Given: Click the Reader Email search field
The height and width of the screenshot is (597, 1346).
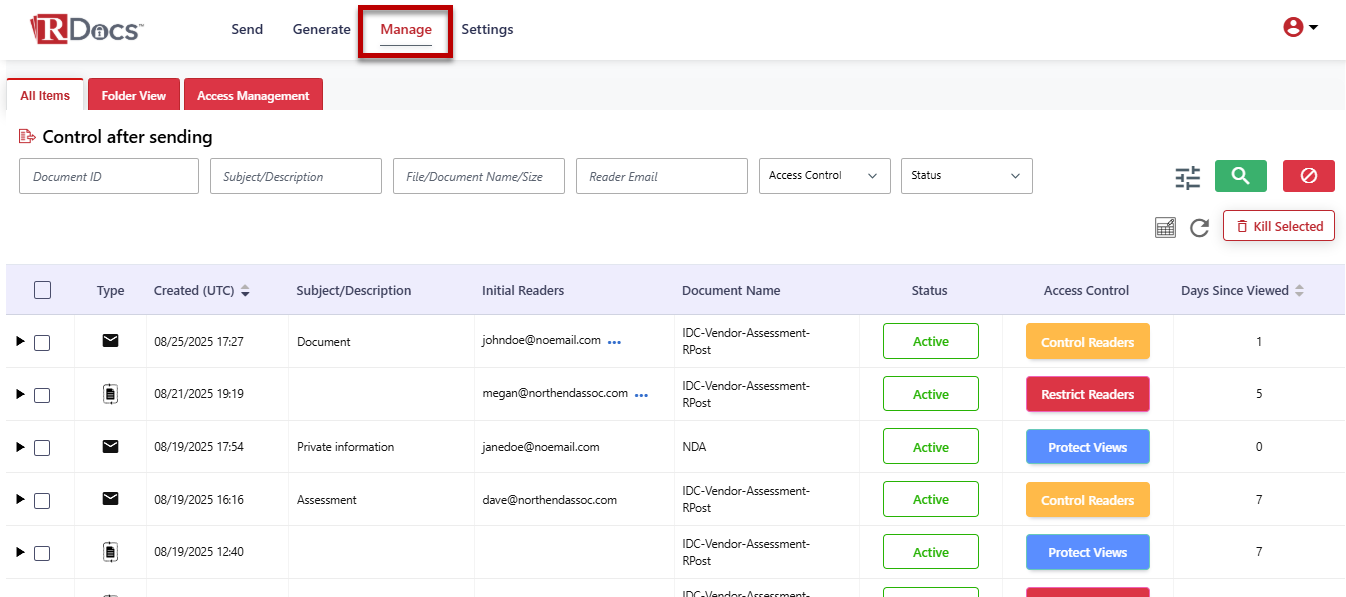Looking at the screenshot, I should [661, 176].
